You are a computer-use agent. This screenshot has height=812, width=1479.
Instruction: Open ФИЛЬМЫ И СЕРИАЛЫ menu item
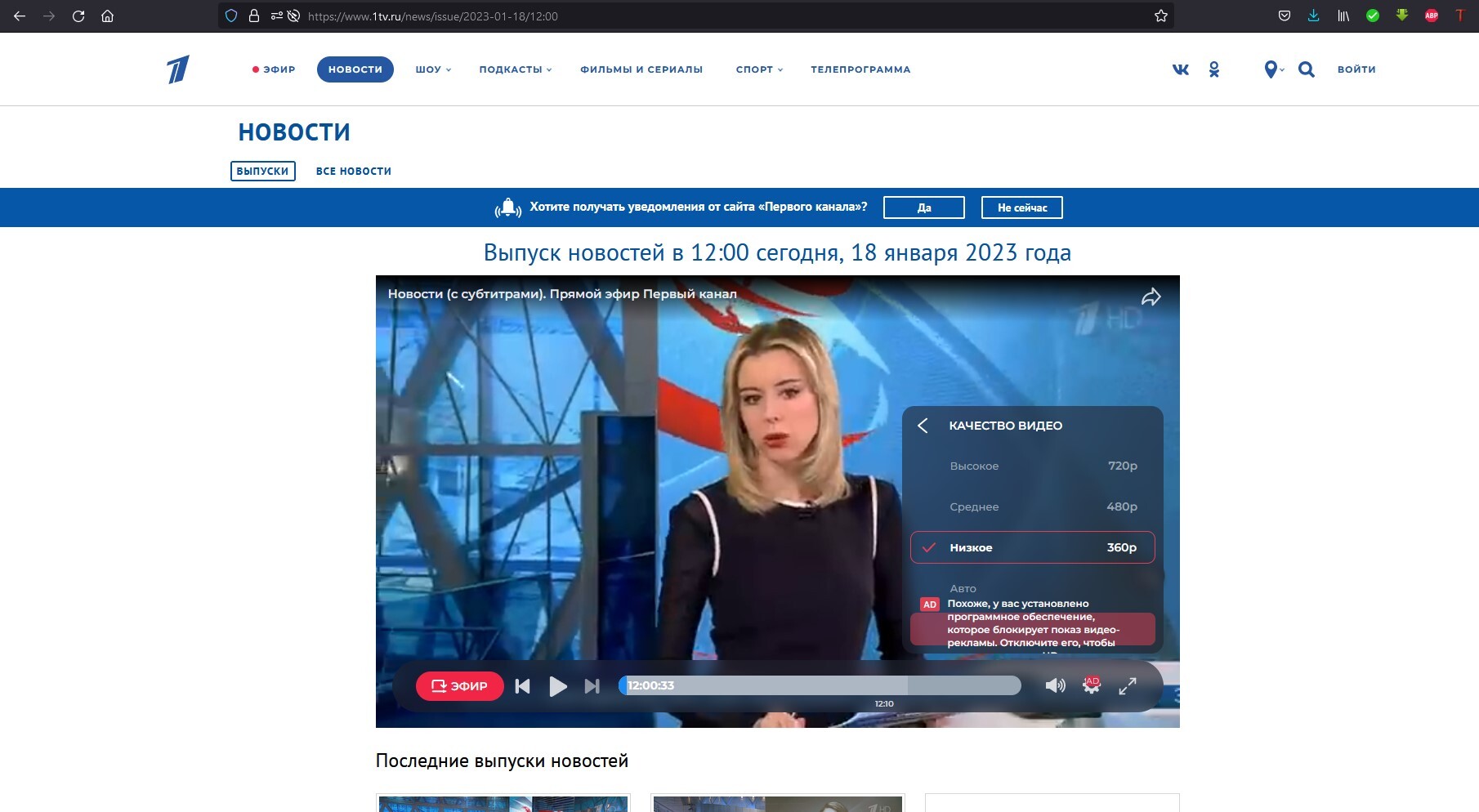[641, 69]
